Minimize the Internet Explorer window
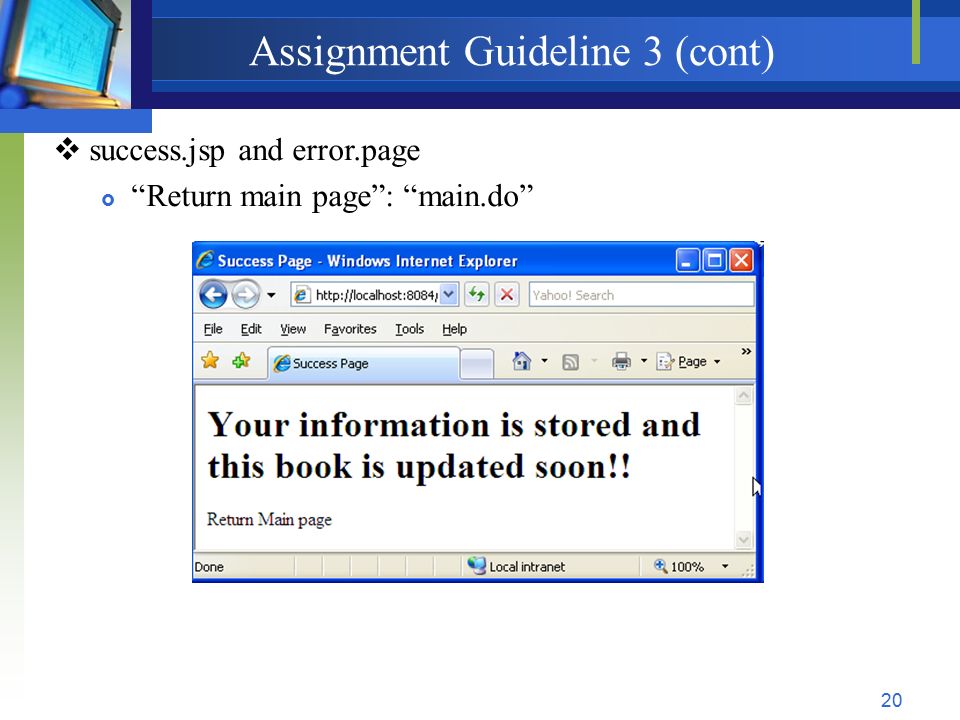960x720 pixels. (688, 260)
